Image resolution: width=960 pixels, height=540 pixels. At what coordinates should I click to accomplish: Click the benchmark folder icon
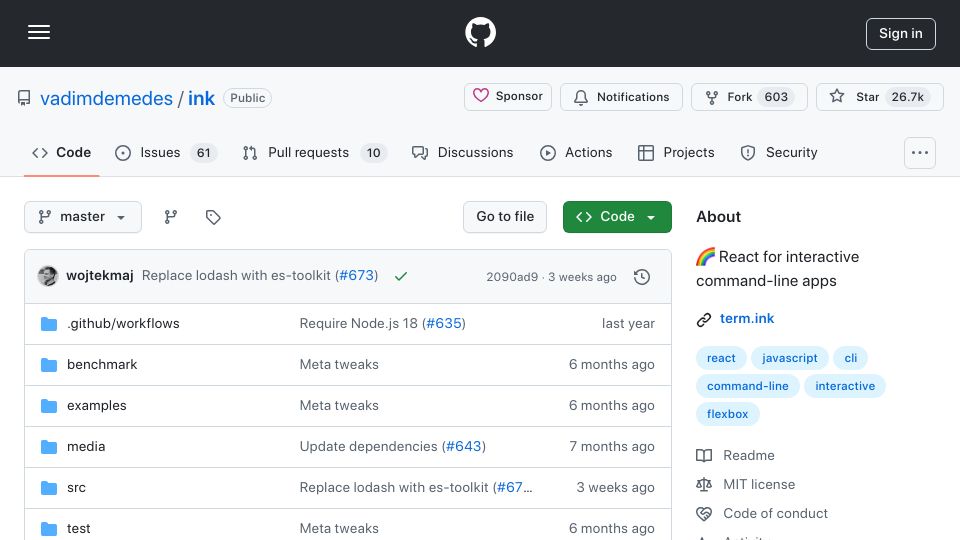pyautogui.click(x=49, y=365)
